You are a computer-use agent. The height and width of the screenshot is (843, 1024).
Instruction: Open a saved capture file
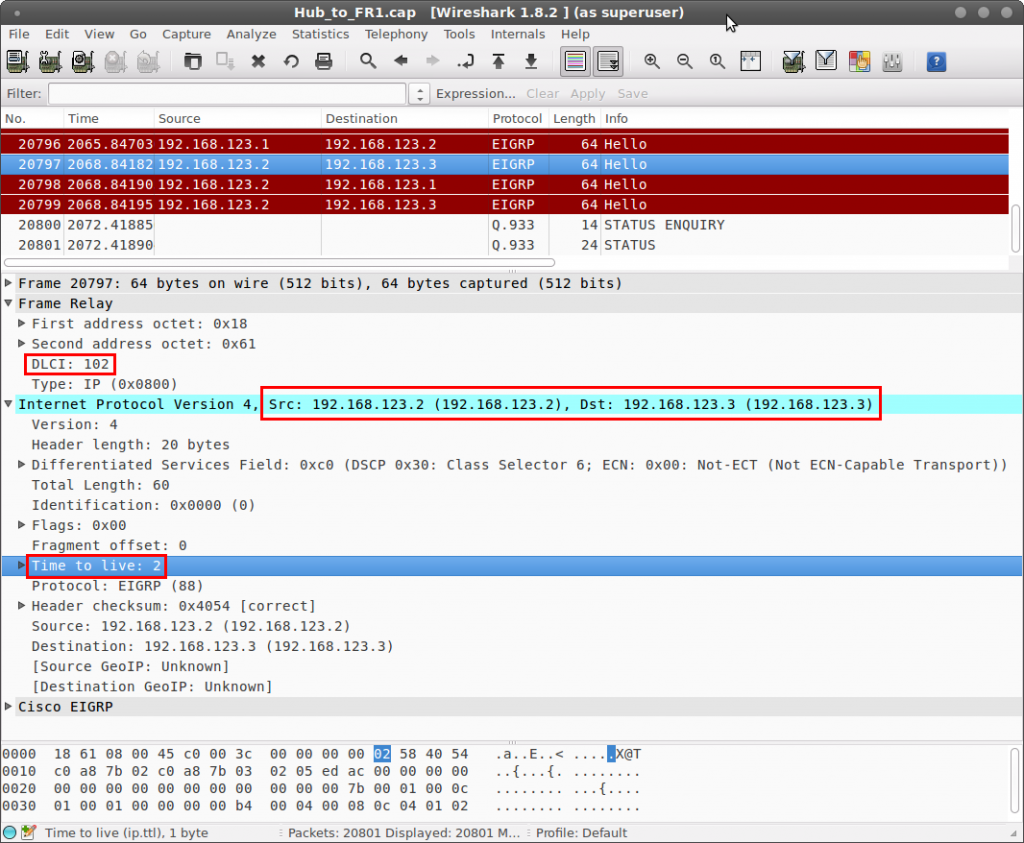[191, 62]
